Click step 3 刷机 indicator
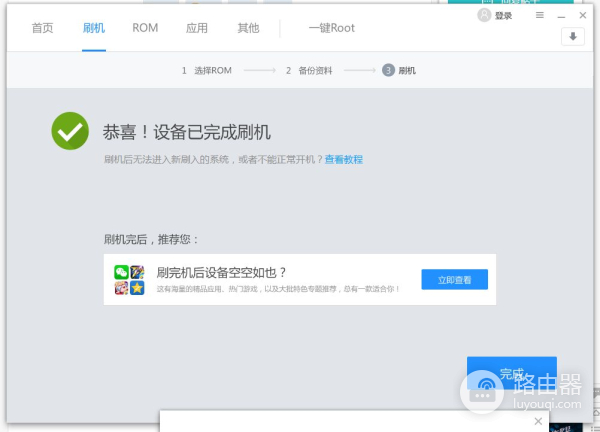The width and height of the screenshot is (600, 432). [399, 70]
